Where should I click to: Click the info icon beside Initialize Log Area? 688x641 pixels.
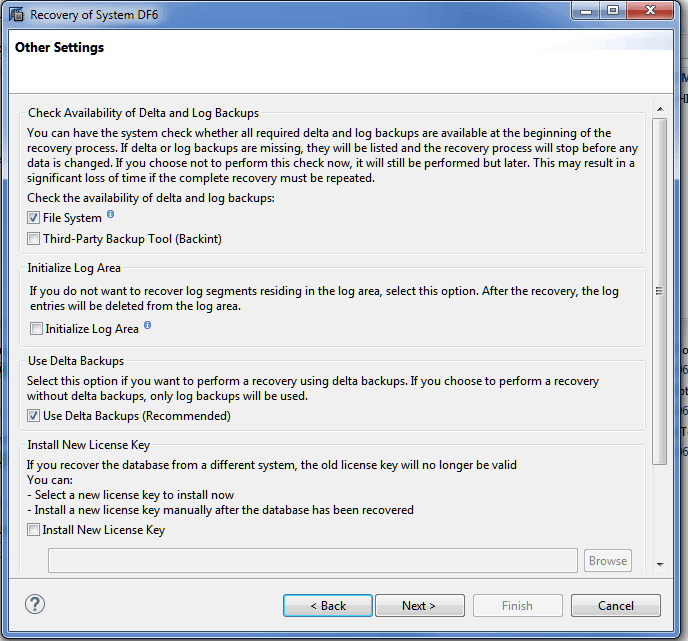click(x=148, y=325)
